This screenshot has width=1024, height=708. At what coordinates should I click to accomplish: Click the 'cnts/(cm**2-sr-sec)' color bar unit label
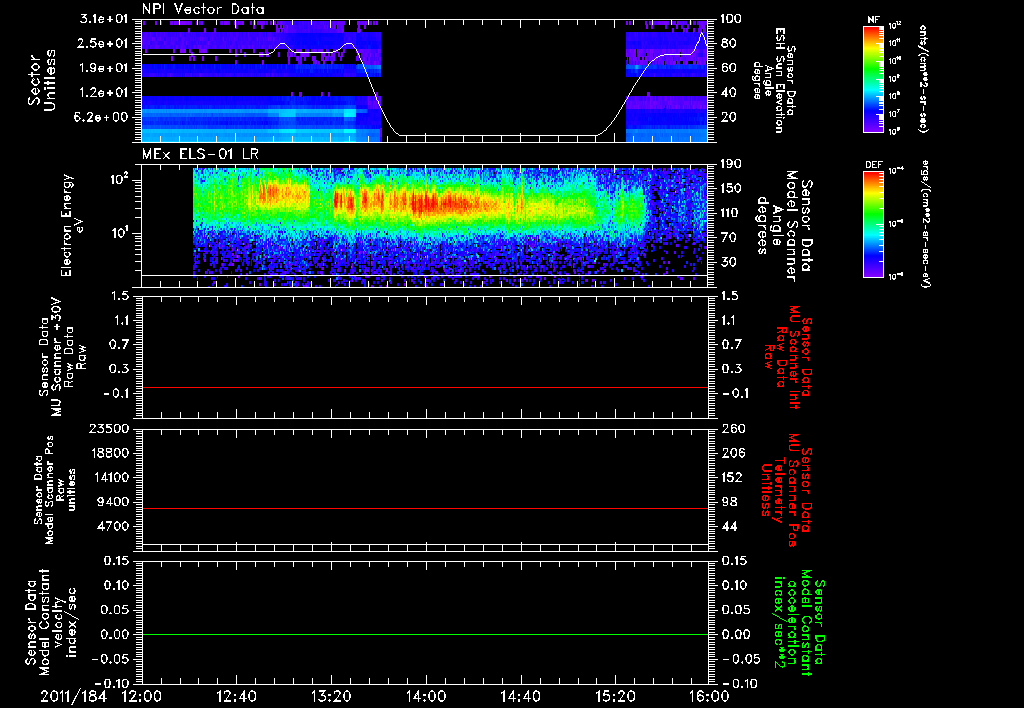click(923, 78)
